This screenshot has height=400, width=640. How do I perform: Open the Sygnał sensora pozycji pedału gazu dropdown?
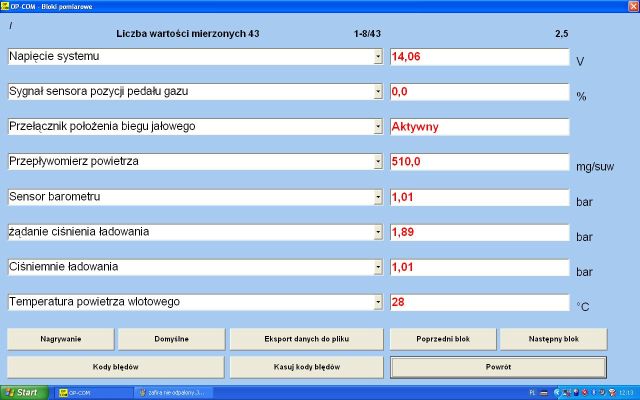[x=378, y=92]
